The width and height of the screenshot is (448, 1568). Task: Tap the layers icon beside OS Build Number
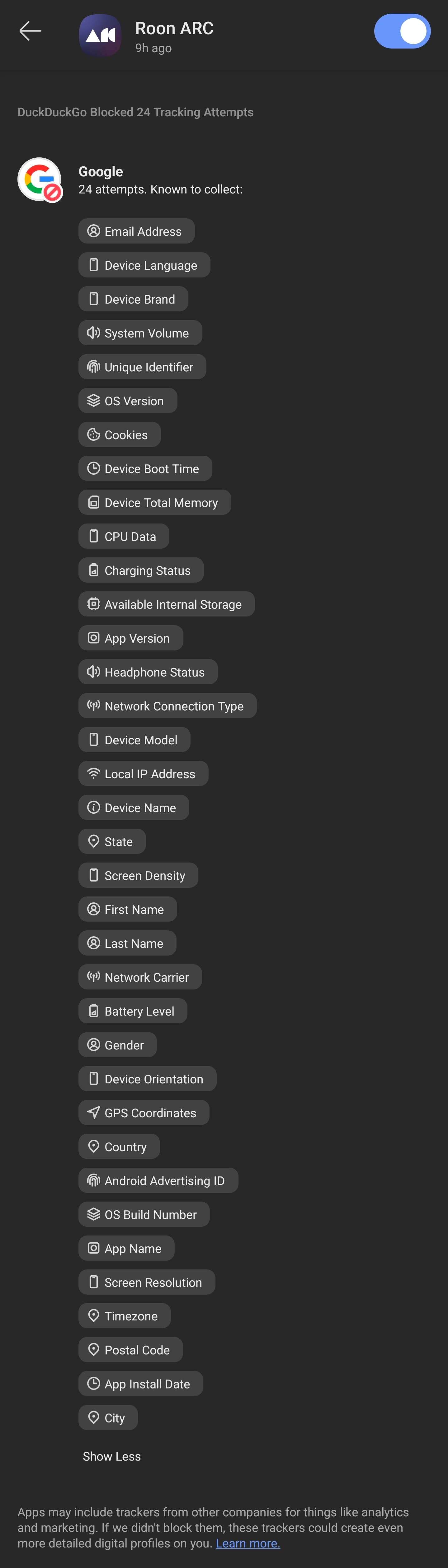click(93, 1214)
